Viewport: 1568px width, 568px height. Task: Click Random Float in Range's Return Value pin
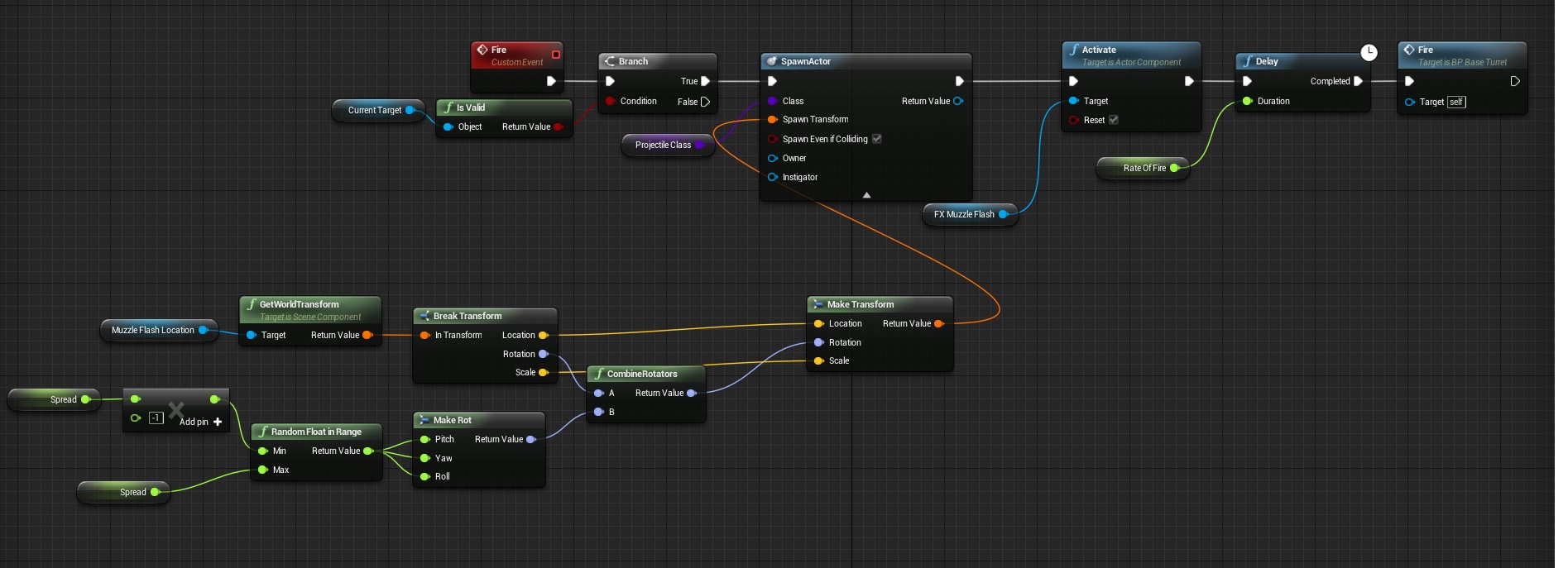coord(368,451)
